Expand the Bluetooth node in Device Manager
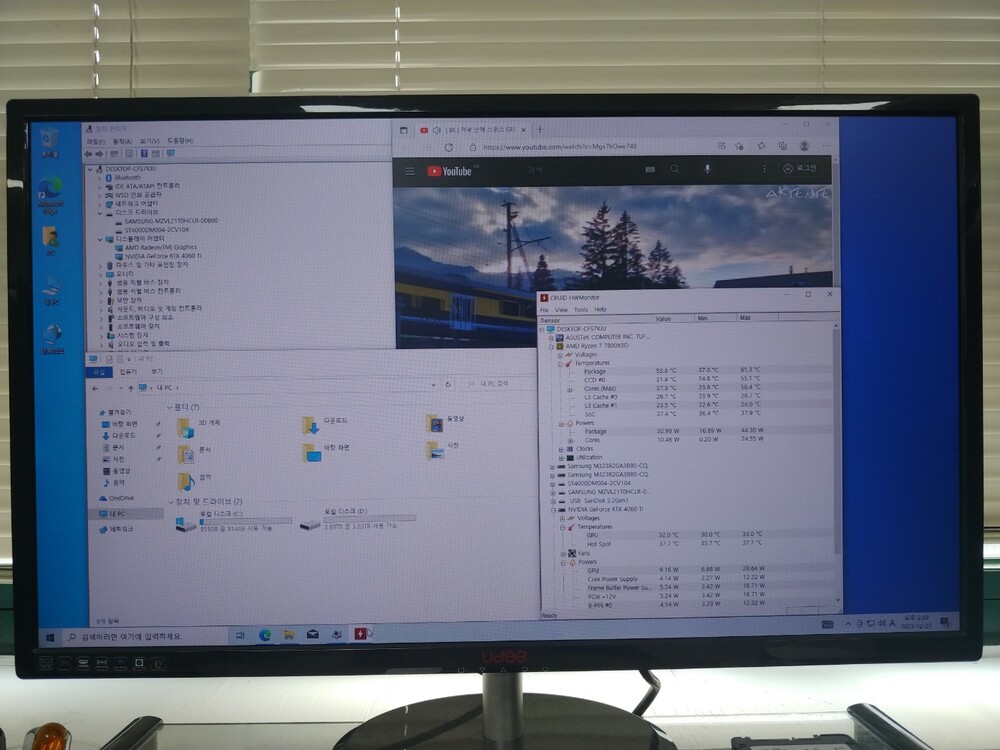 pos(100,177)
